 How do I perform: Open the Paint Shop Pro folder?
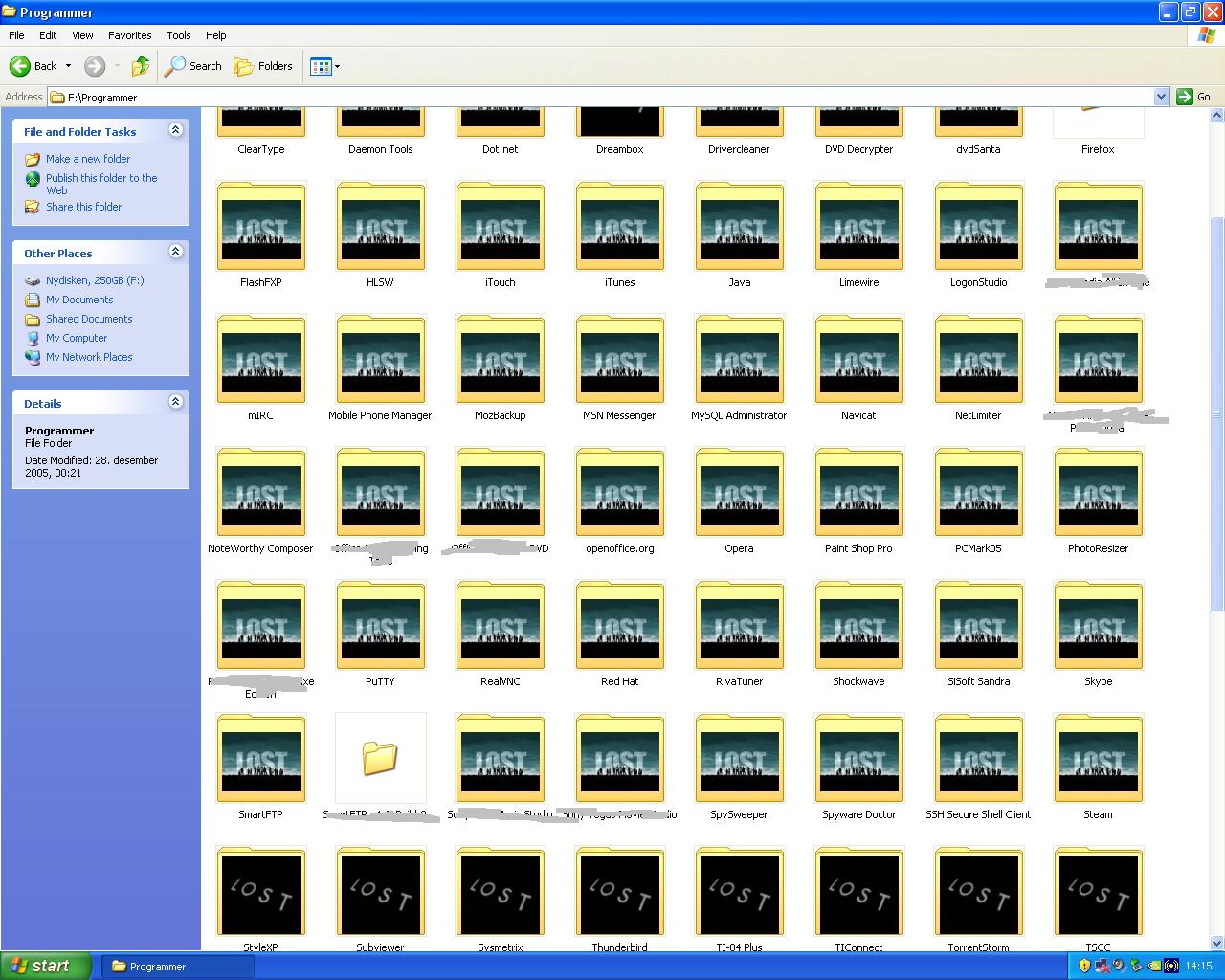click(x=858, y=492)
